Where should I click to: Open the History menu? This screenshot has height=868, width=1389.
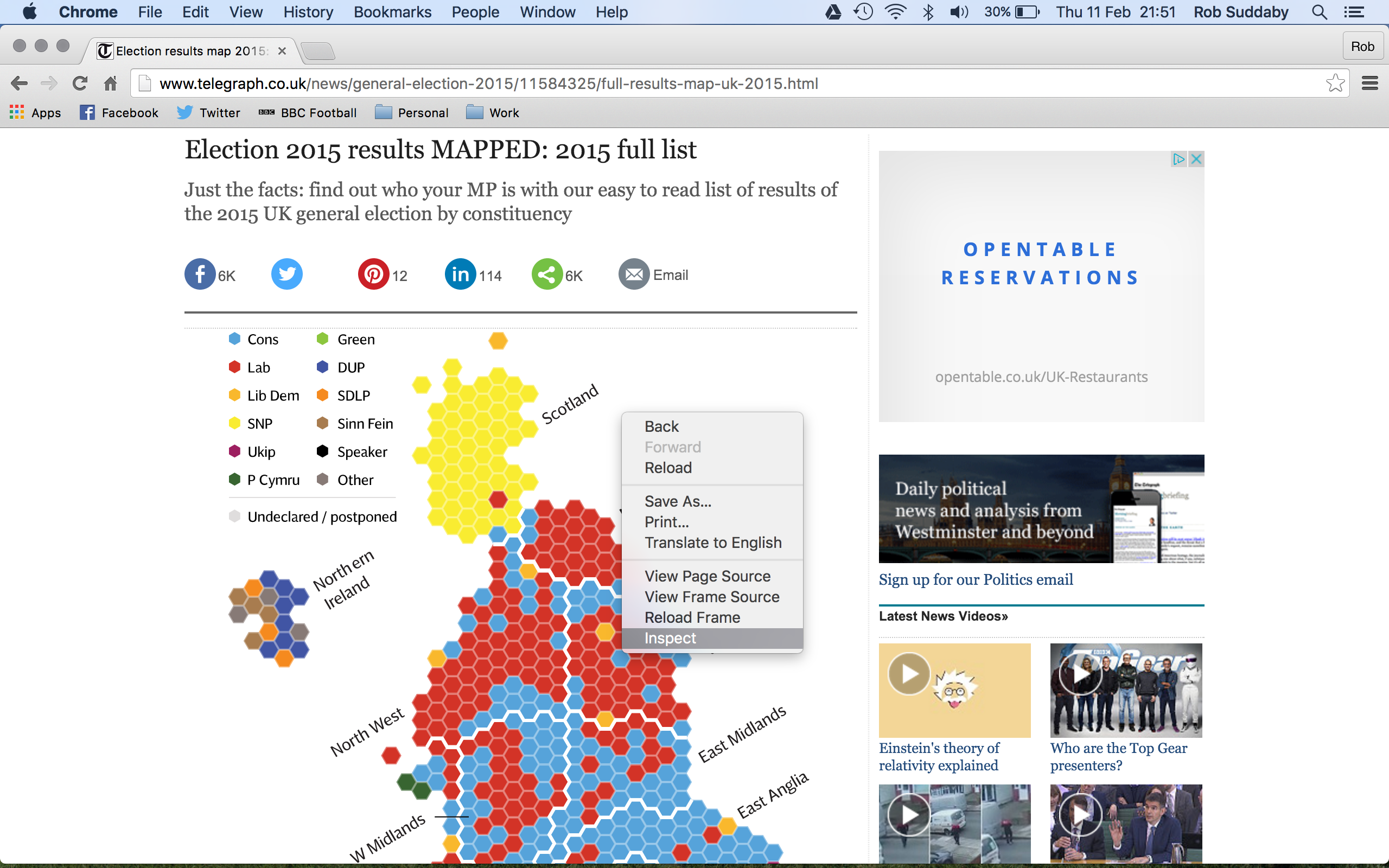[x=308, y=12]
